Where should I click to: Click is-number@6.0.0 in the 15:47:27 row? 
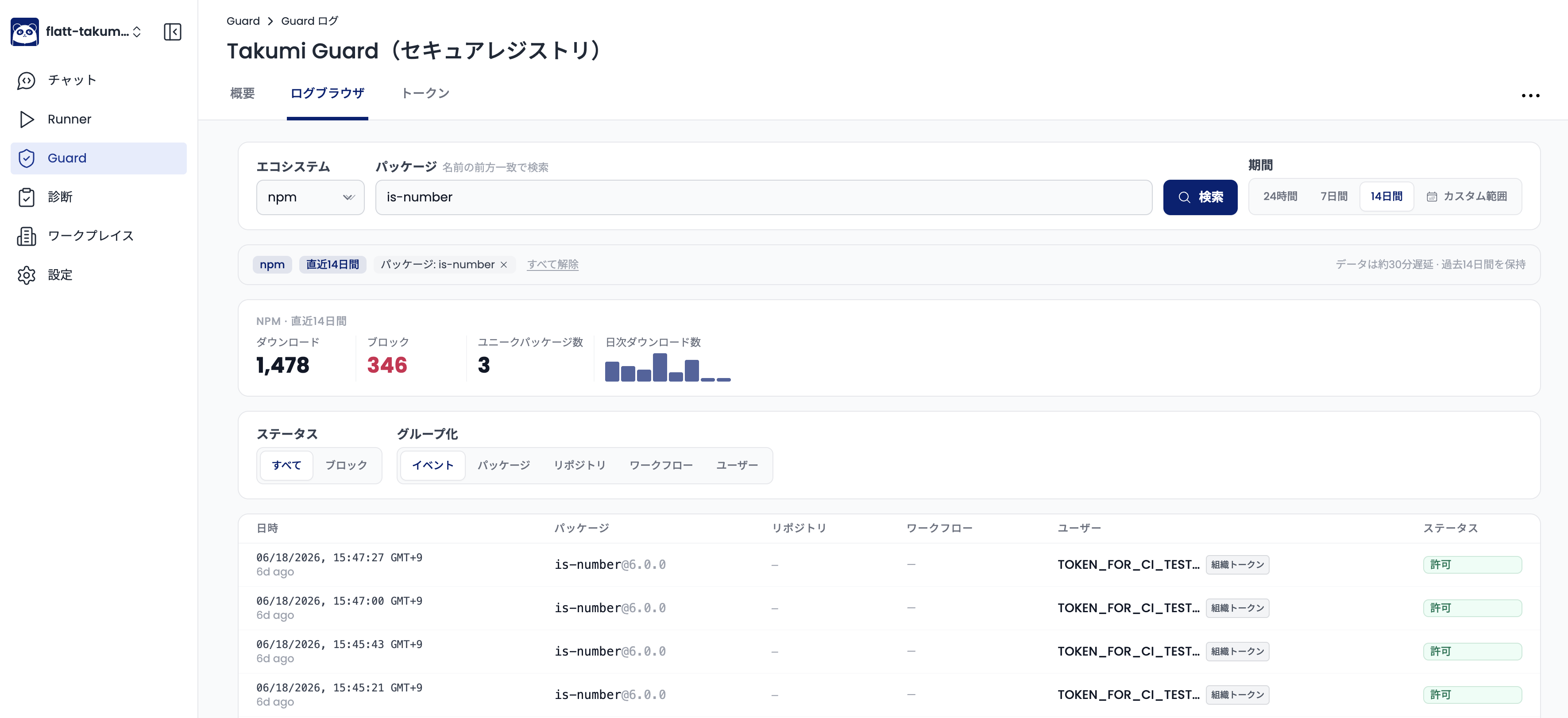tap(610, 565)
